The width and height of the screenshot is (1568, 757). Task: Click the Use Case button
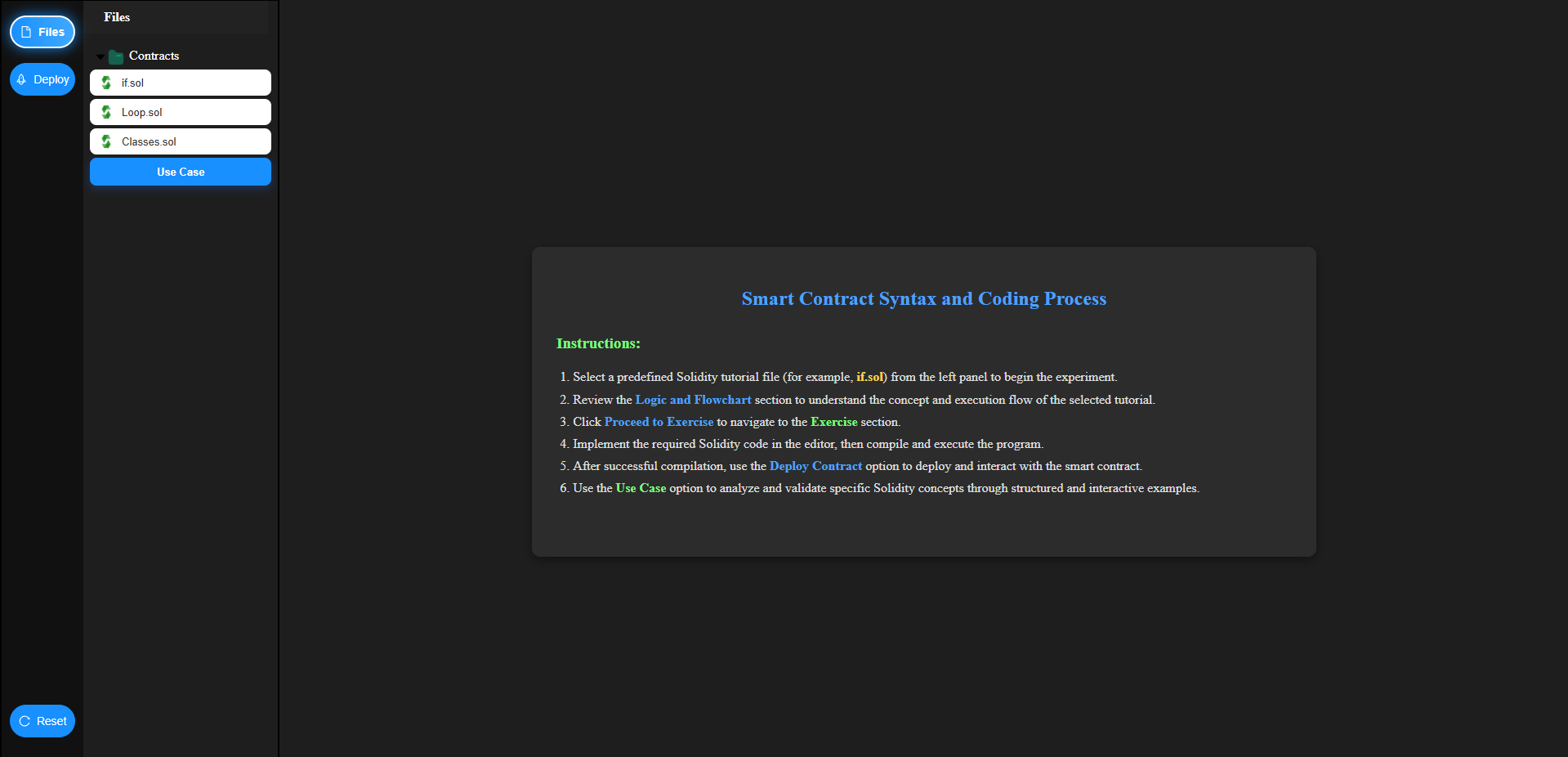[x=180, y=172]
